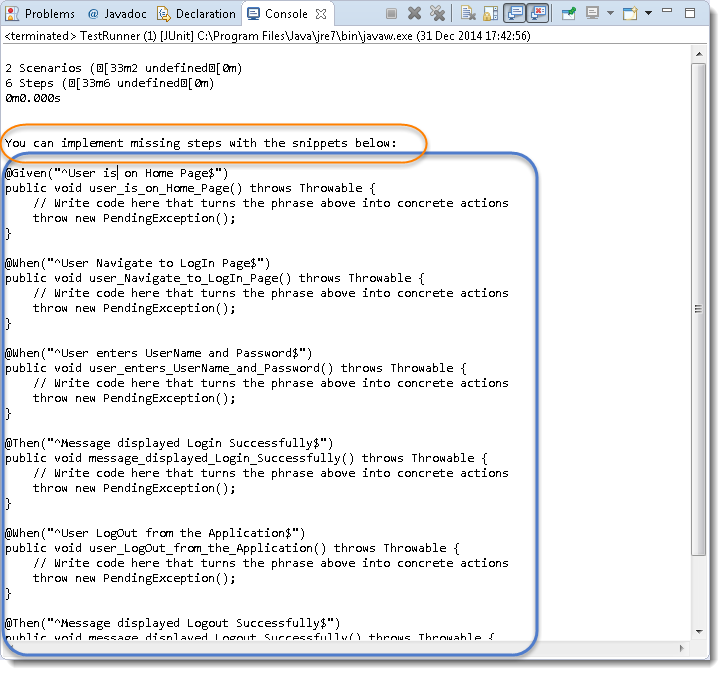
Task: Click the Declaration tab icon
Action: pos(164,14)
